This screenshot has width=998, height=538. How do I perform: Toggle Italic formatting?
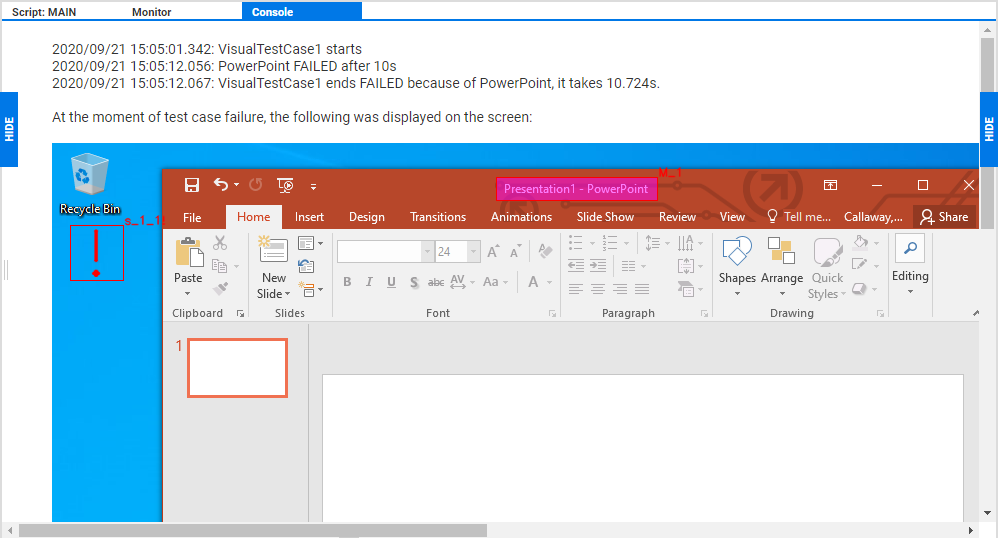pyautogui.click(x=369, y=281)
